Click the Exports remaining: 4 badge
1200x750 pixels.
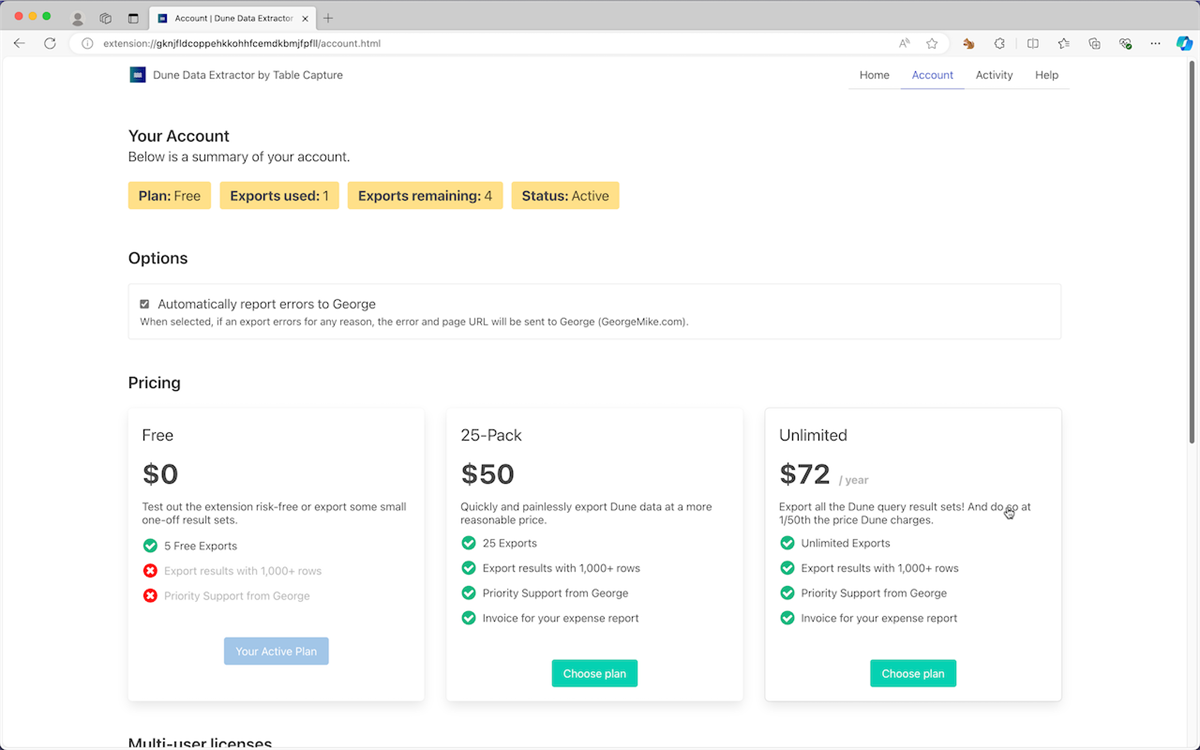click(425, 196)
